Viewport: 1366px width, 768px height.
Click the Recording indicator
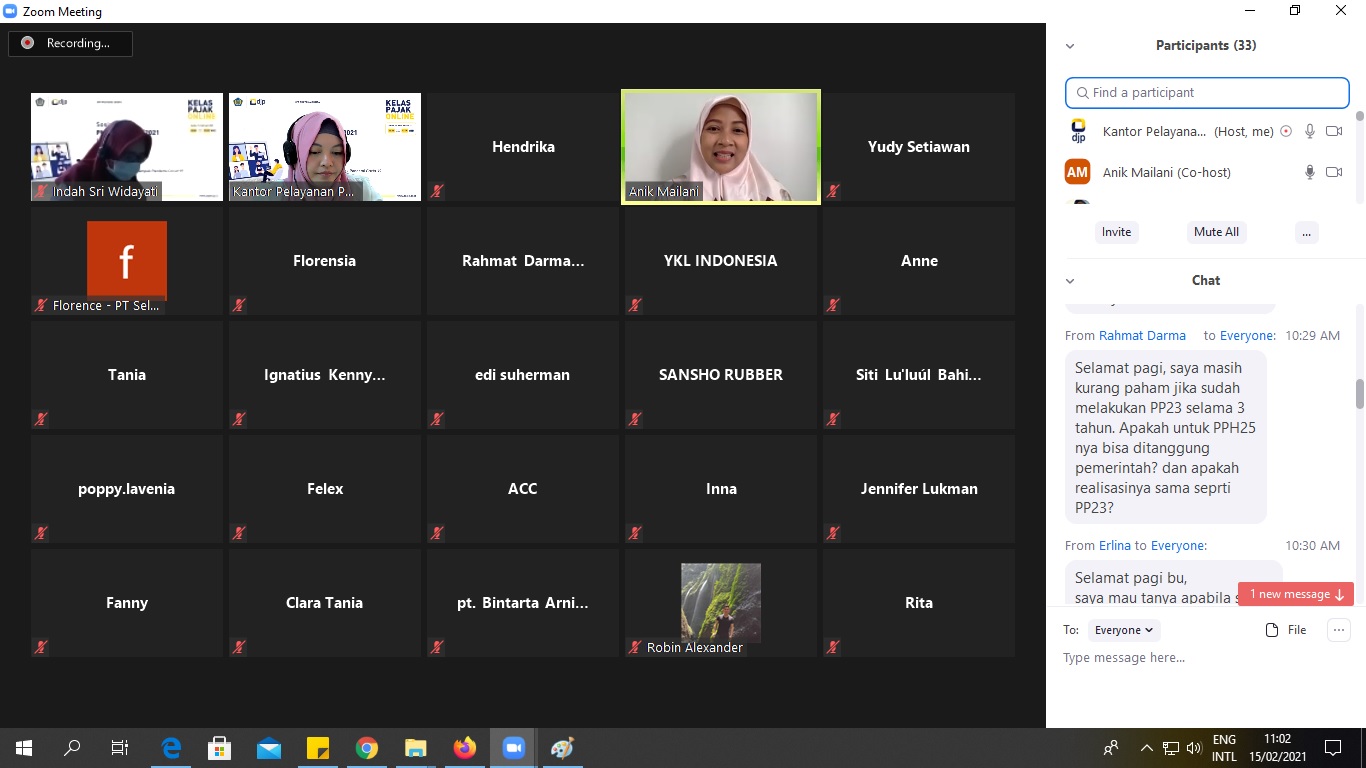70,43
